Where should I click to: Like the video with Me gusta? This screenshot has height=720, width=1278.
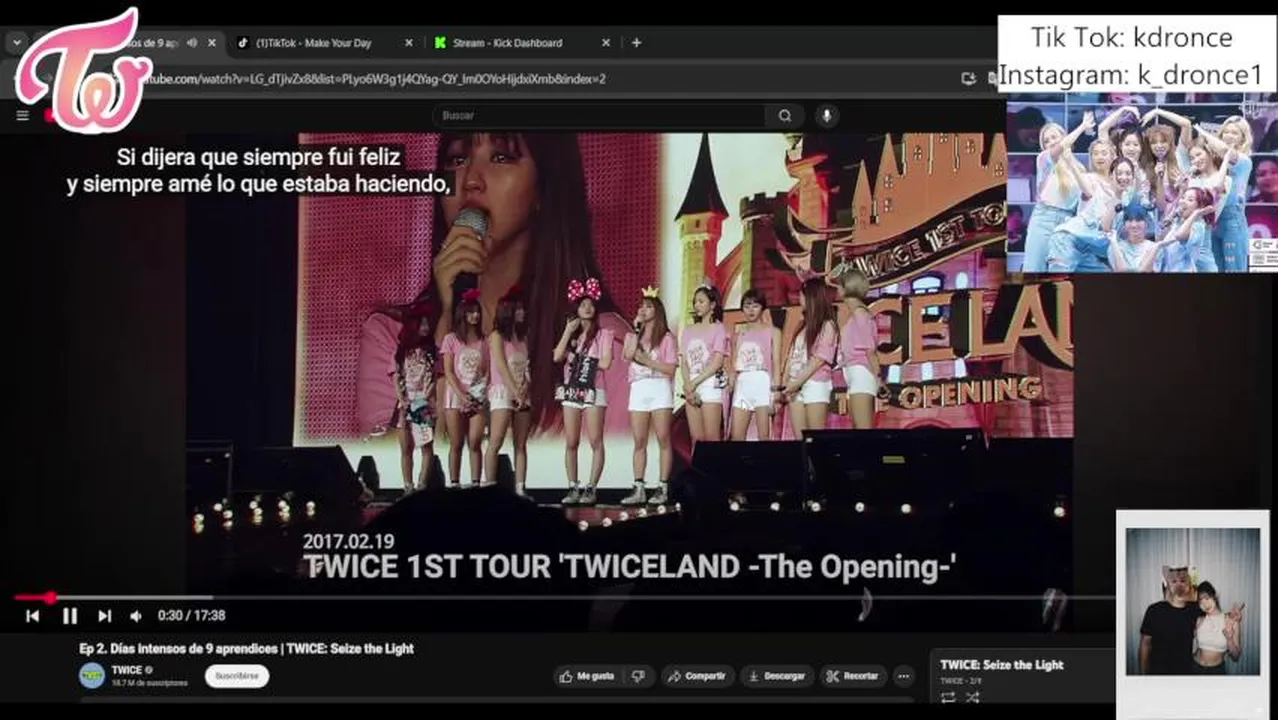(x=588, y=676)
